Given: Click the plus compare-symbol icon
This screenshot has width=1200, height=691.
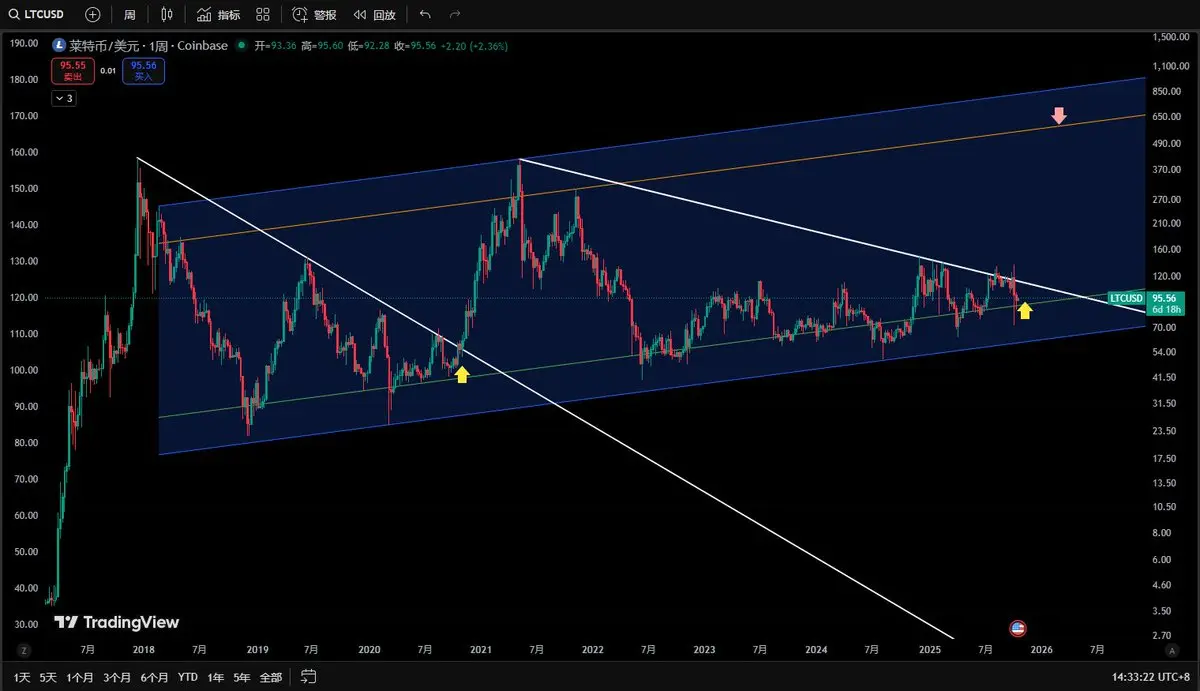Looking at the screenshot, I should [93, 15].
